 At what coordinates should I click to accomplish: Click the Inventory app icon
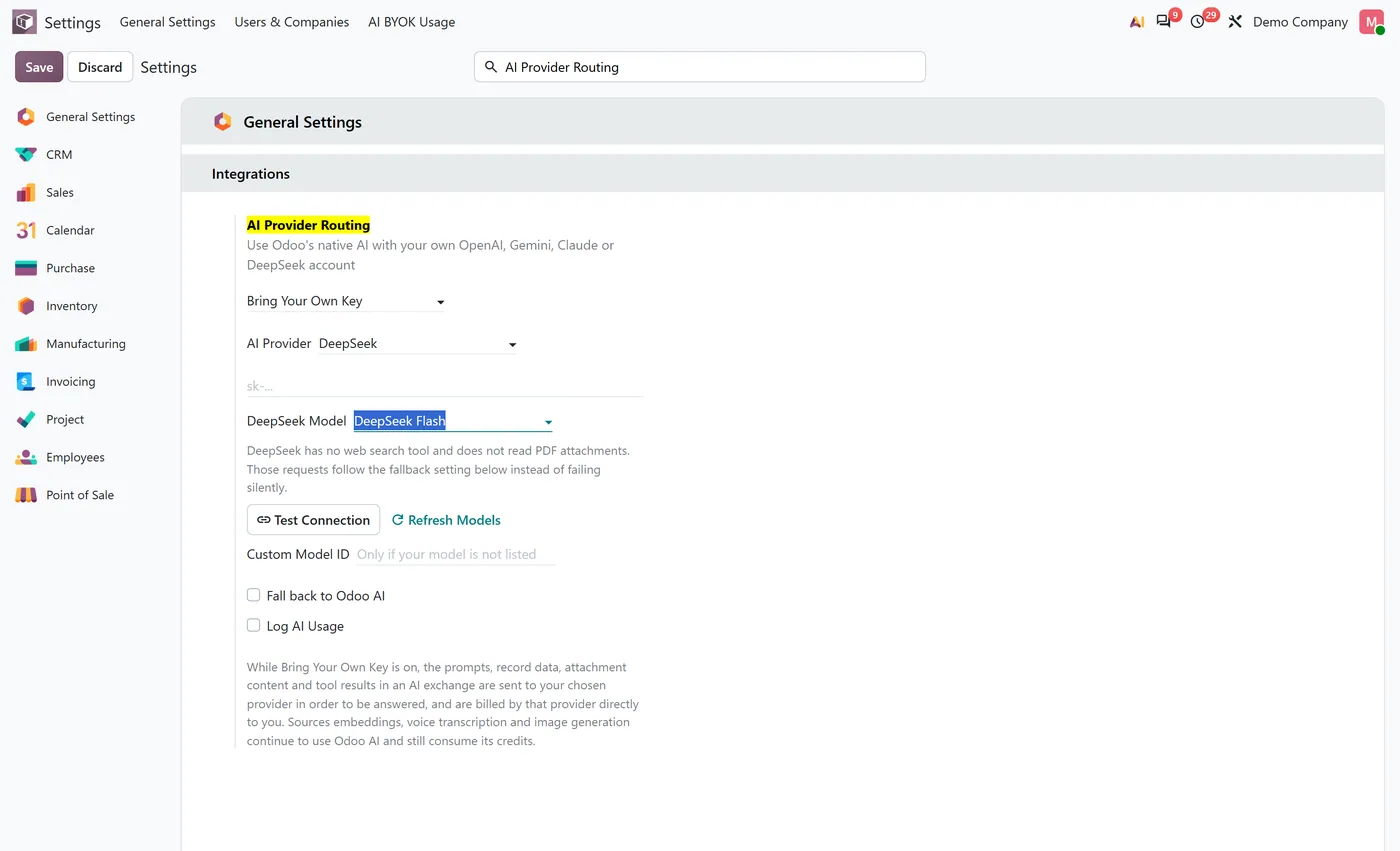(26, 306)
